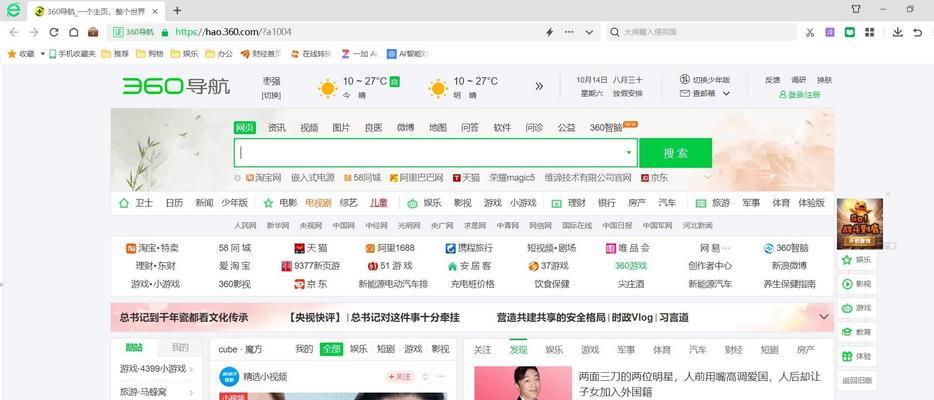The width and height of the screenshot is (934, 400).
Task: Click the purple extension icon
Action: point(830,32)
